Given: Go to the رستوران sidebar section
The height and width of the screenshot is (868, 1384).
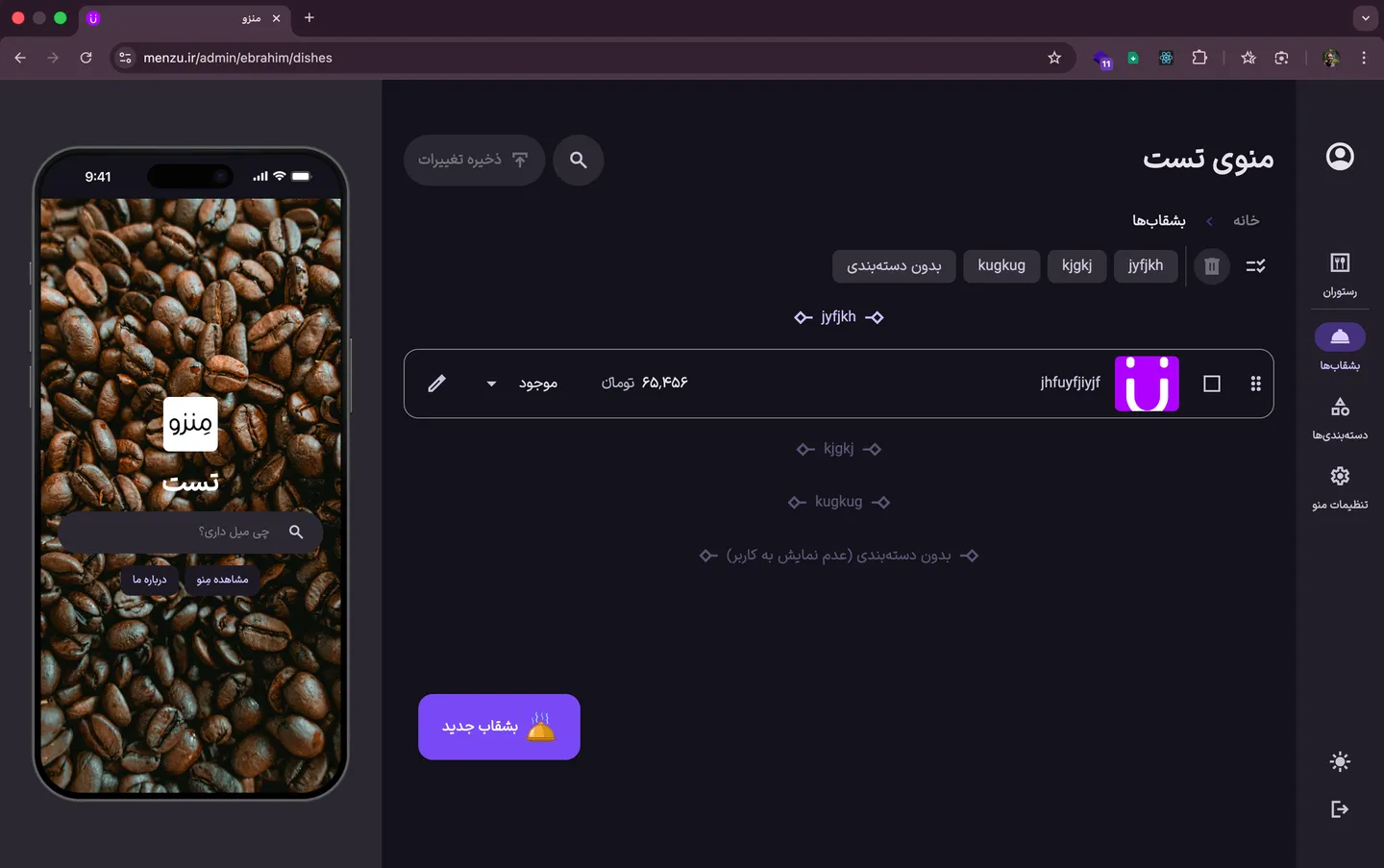Looking at the screenshot, I should [x=1340, y=274].
